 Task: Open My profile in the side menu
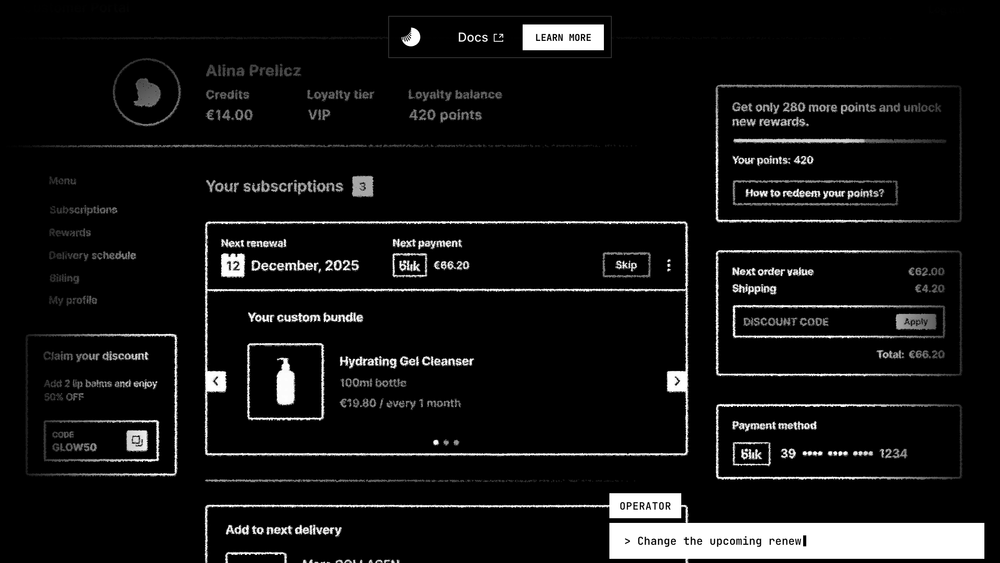(x=73, y=300)
